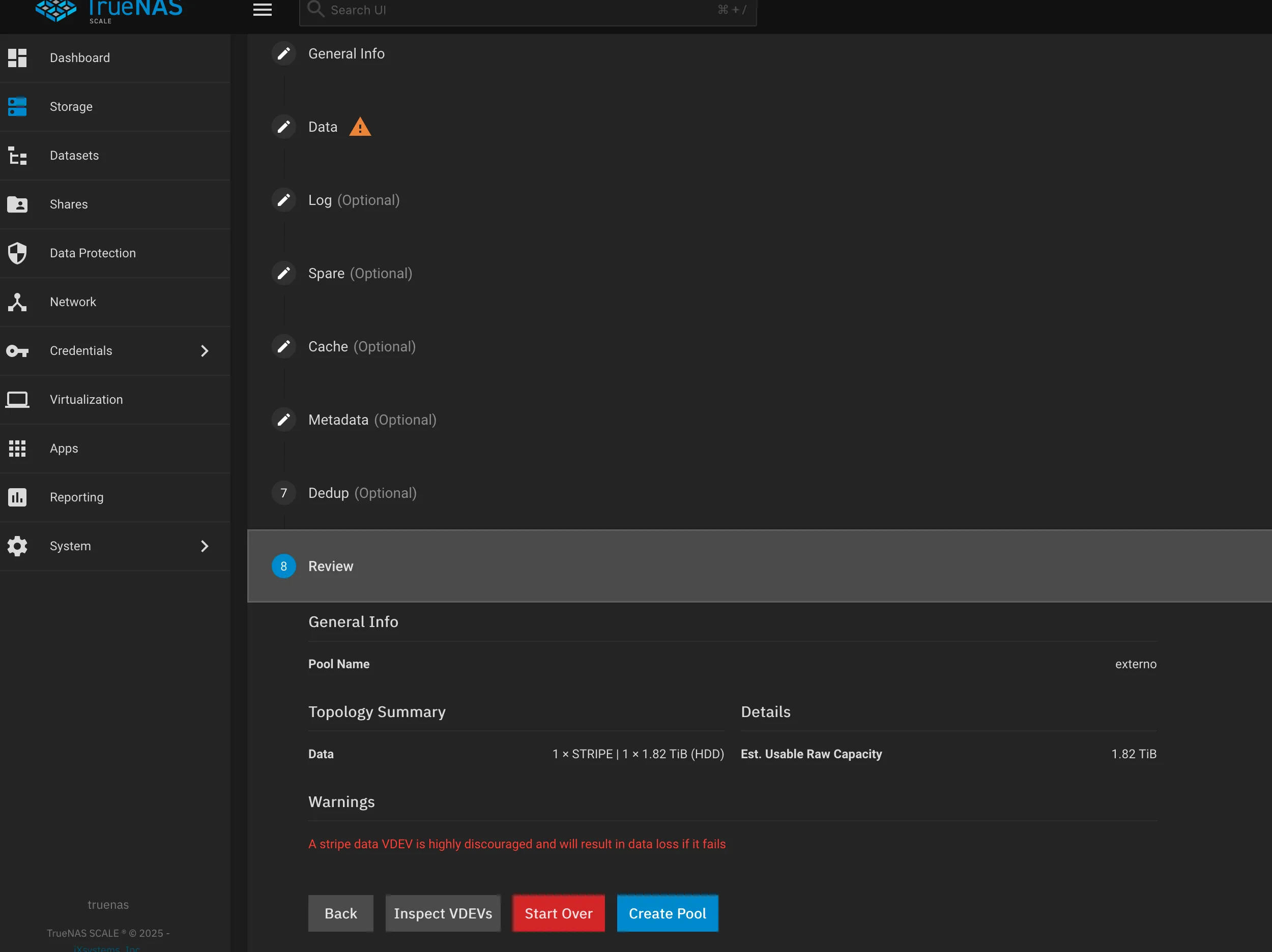Viewport: 1272px width, 952px height.
Task: Click the Data Protection shield icon
Action: [x=17, y=253]
